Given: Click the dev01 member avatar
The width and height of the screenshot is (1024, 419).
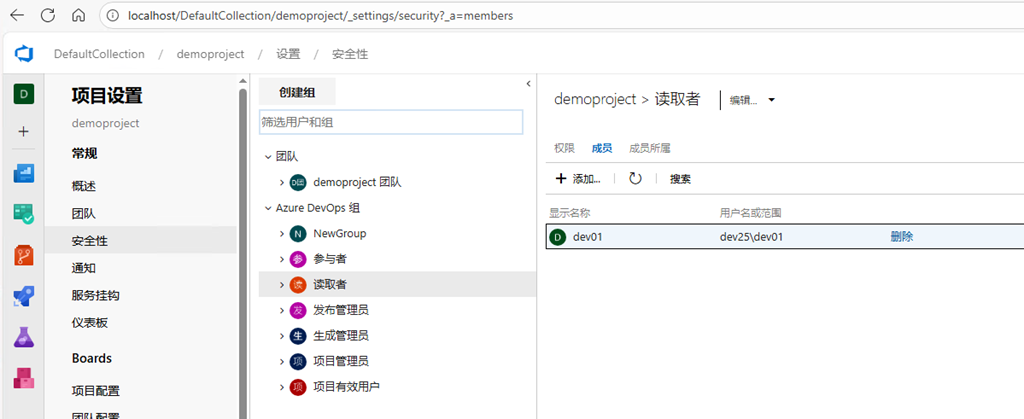Looking at the screenshot, I should 558,237.
